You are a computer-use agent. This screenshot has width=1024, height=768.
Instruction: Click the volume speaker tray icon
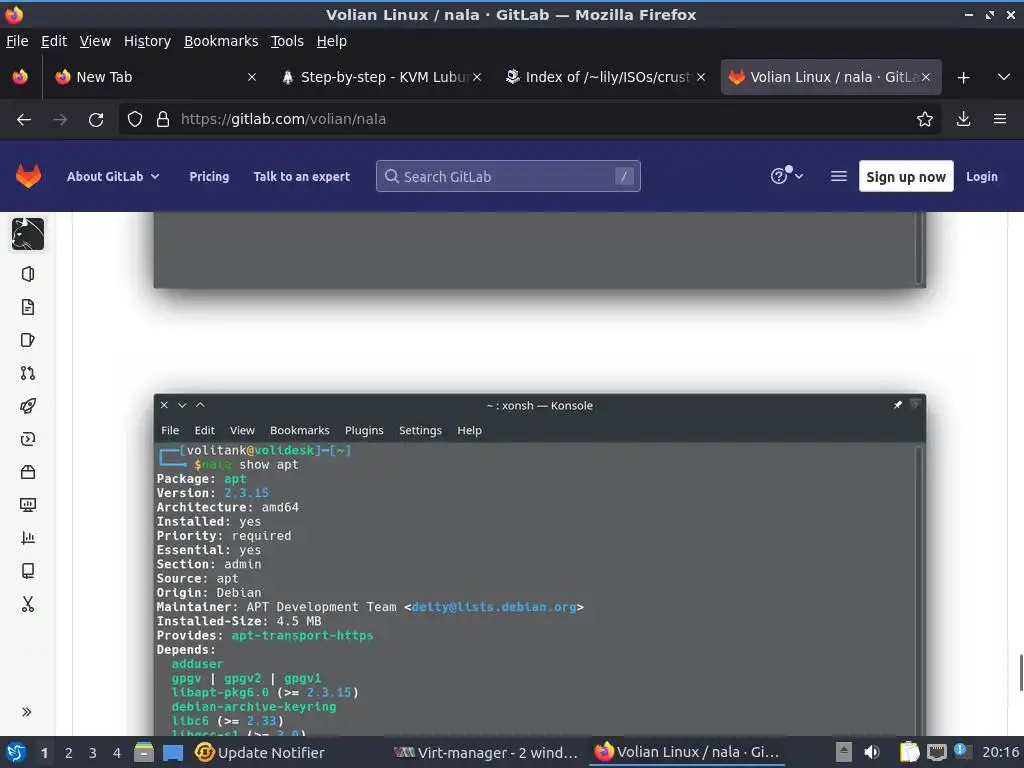point(872,752)
